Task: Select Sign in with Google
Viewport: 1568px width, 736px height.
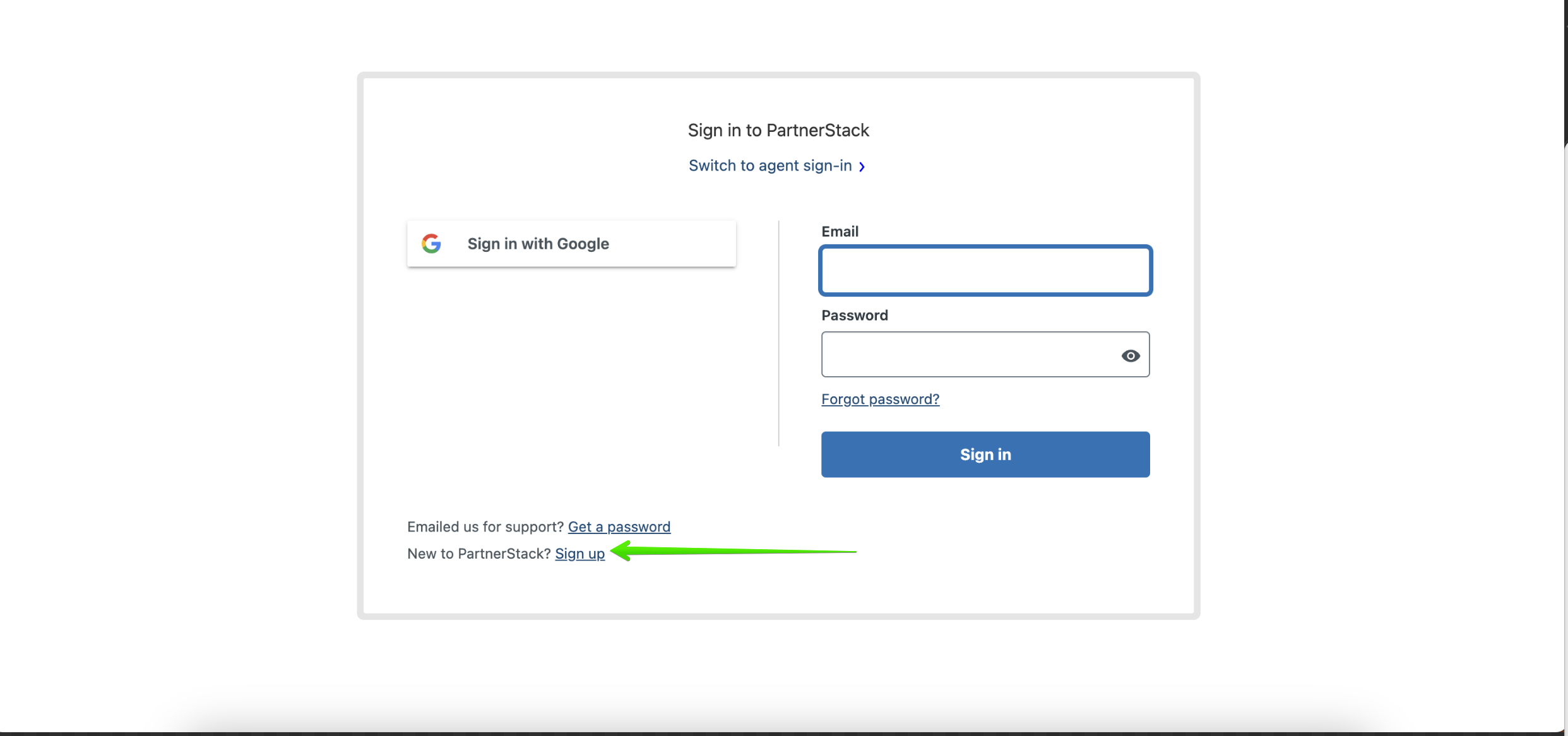Action: (x=570, y=244)
